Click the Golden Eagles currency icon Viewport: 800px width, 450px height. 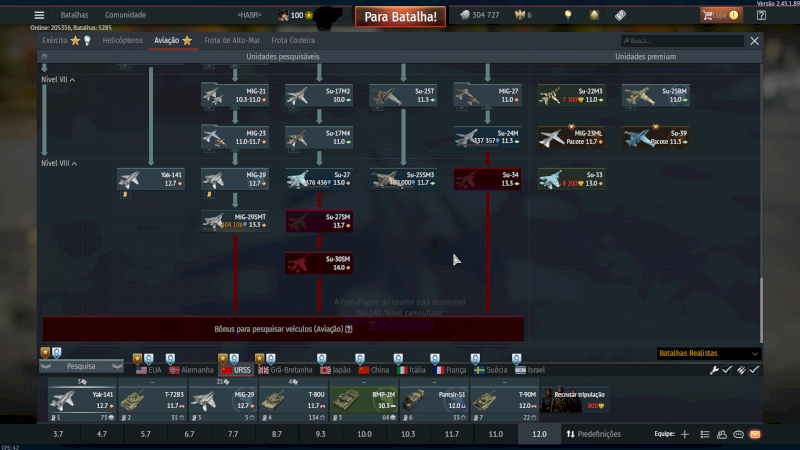(x=518, y=15)
